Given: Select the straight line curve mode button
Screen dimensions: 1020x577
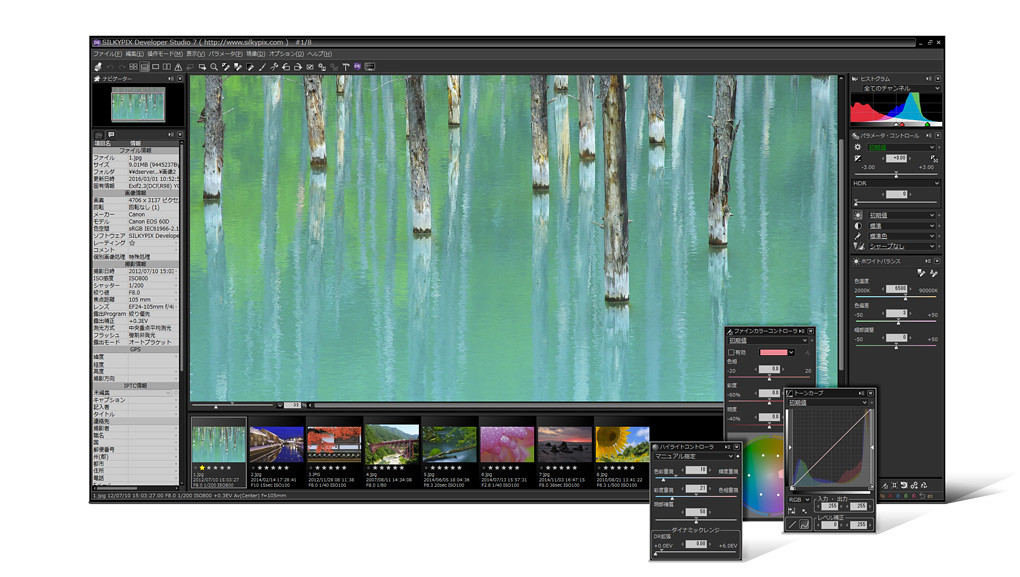Looking at the screenshot, I should pyautogui.click(x=793, y=523).
